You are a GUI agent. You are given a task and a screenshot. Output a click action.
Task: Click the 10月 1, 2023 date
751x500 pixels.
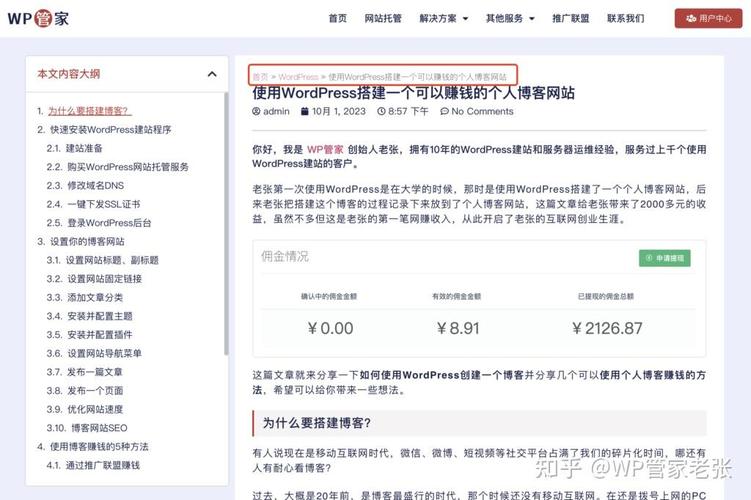point(339,111)
